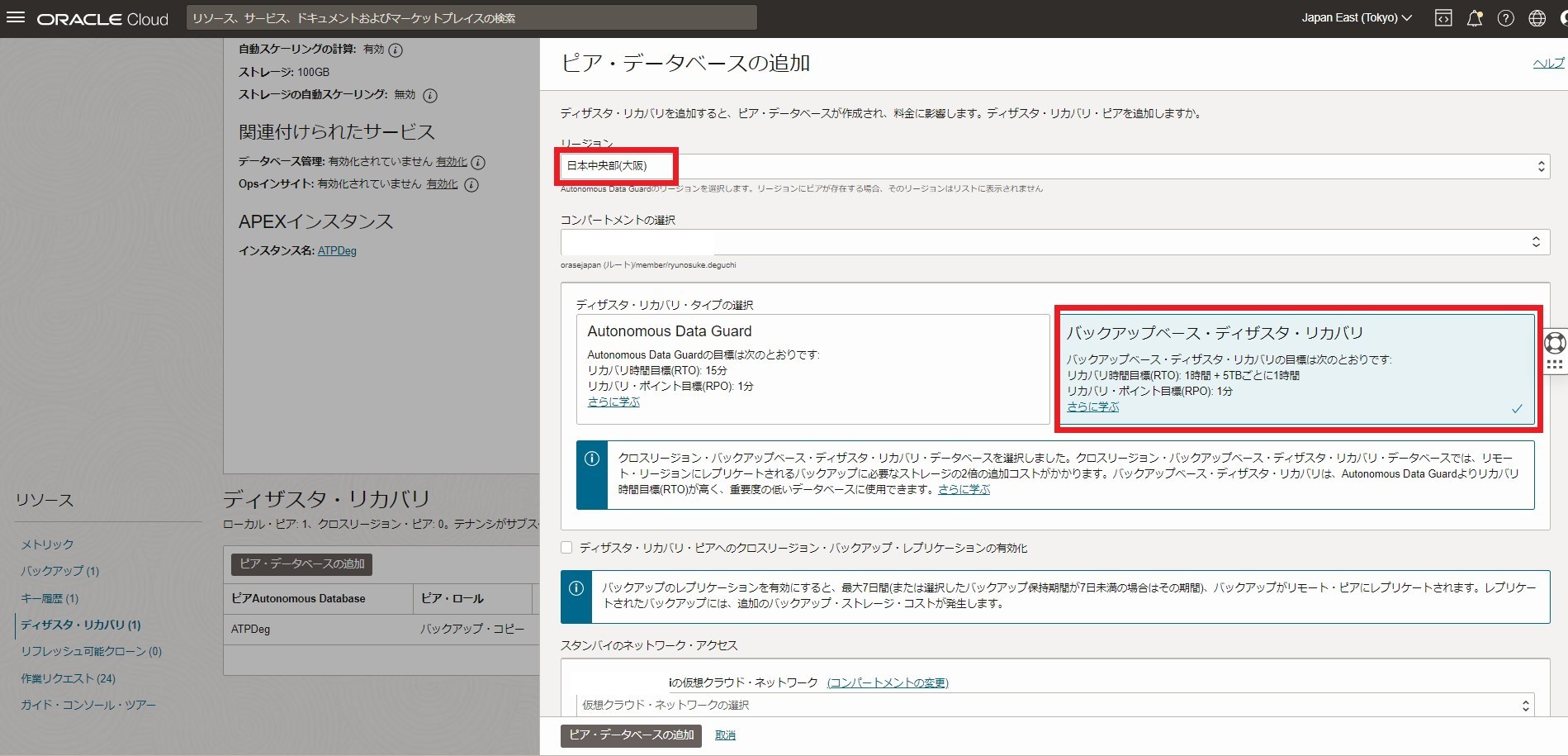The width and height of the screenshot is (1568, 756).
Task: Click inside the top search field
Action: (x=473, y=17)
